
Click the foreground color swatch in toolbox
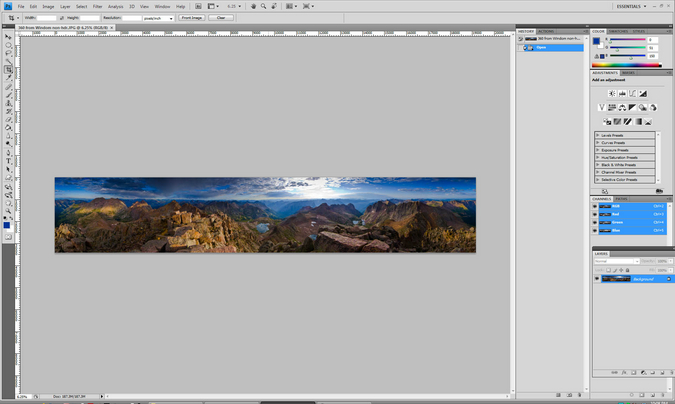point(6,225)
